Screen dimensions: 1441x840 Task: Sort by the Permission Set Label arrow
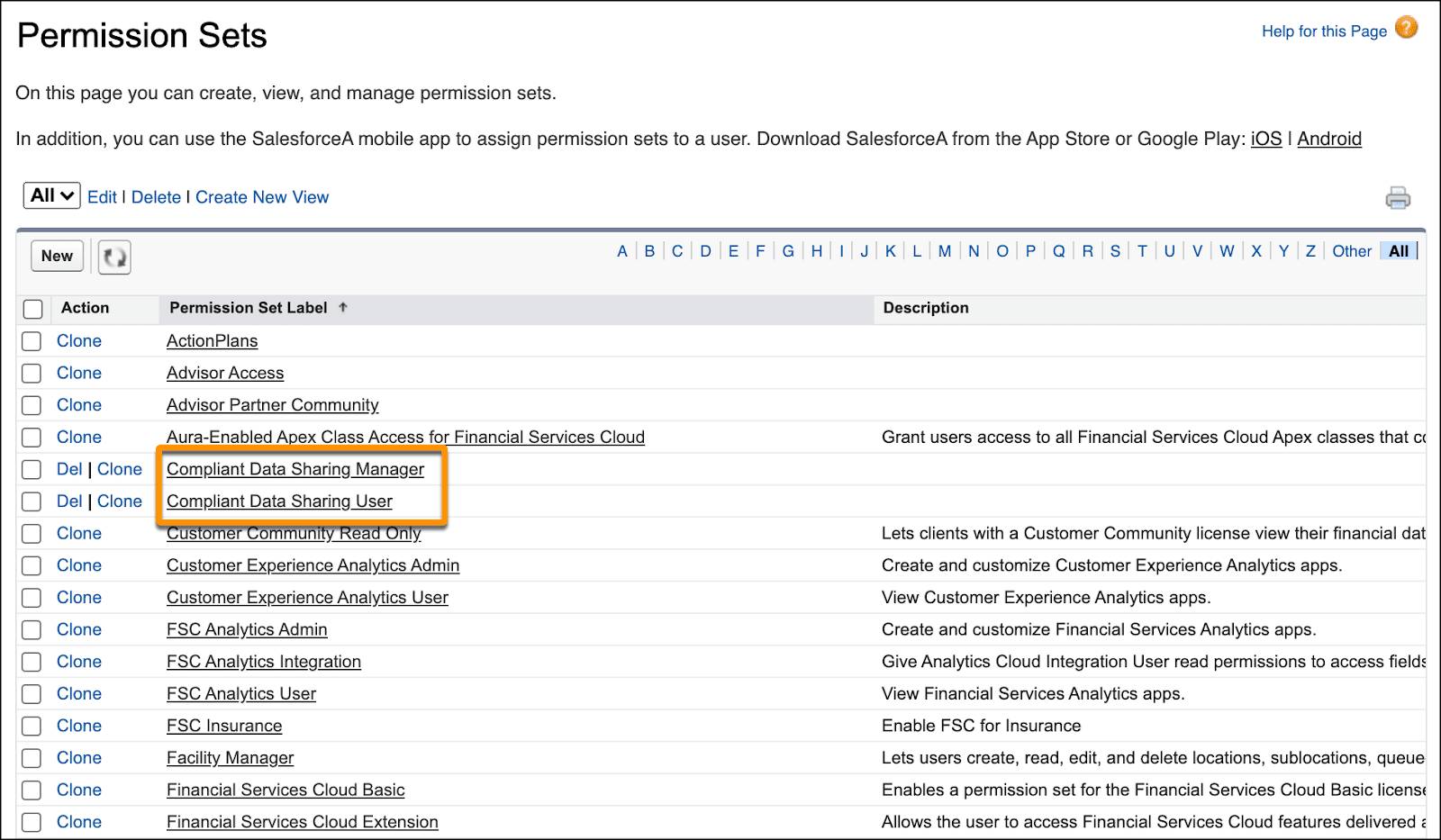tap(343, 308)
